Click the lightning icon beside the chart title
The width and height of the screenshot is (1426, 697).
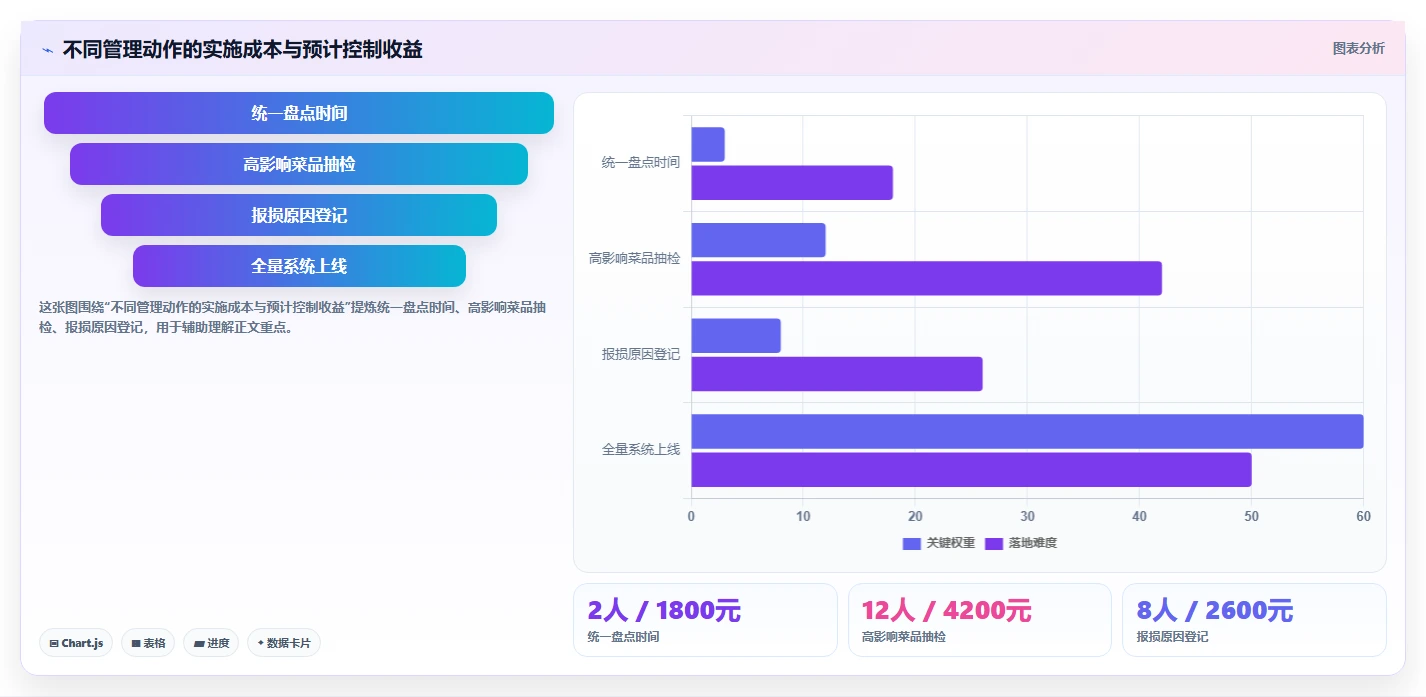(48, 50)
